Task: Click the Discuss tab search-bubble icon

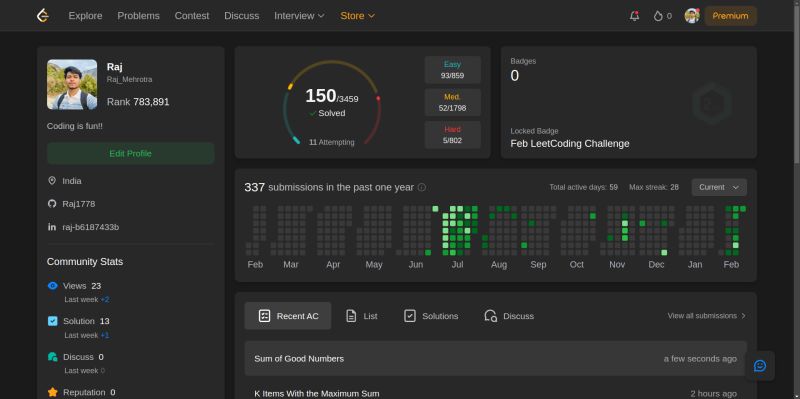Action: (x=490, y=316)
